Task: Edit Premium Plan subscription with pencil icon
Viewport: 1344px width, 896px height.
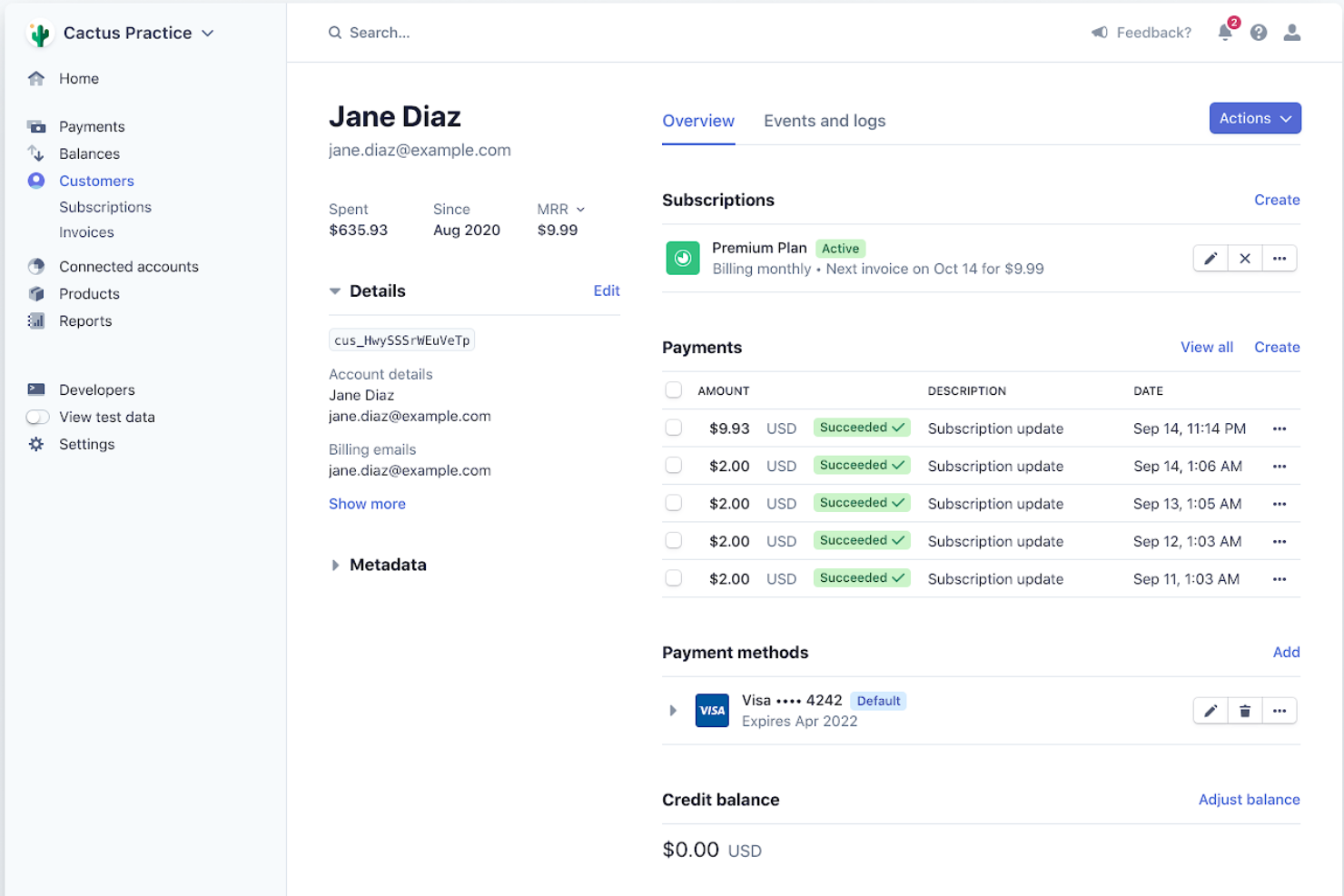Action: tap(1211, 259)
